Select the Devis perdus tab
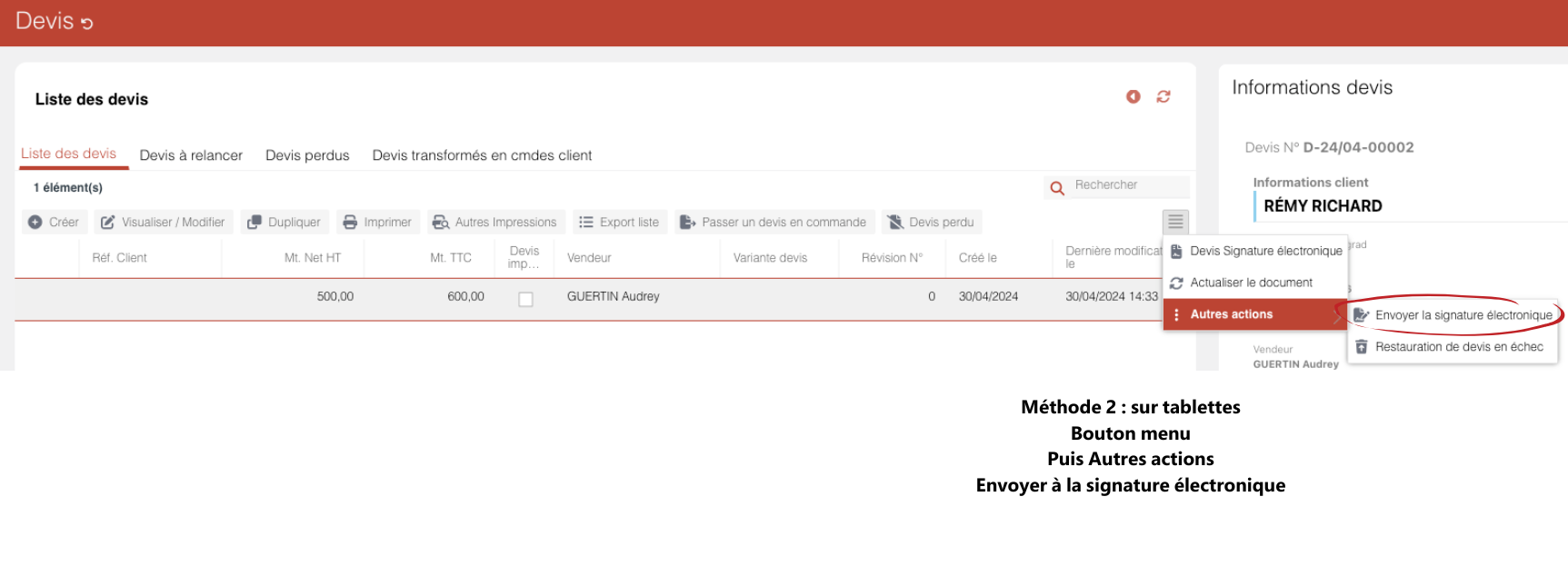 pos(307,155)
